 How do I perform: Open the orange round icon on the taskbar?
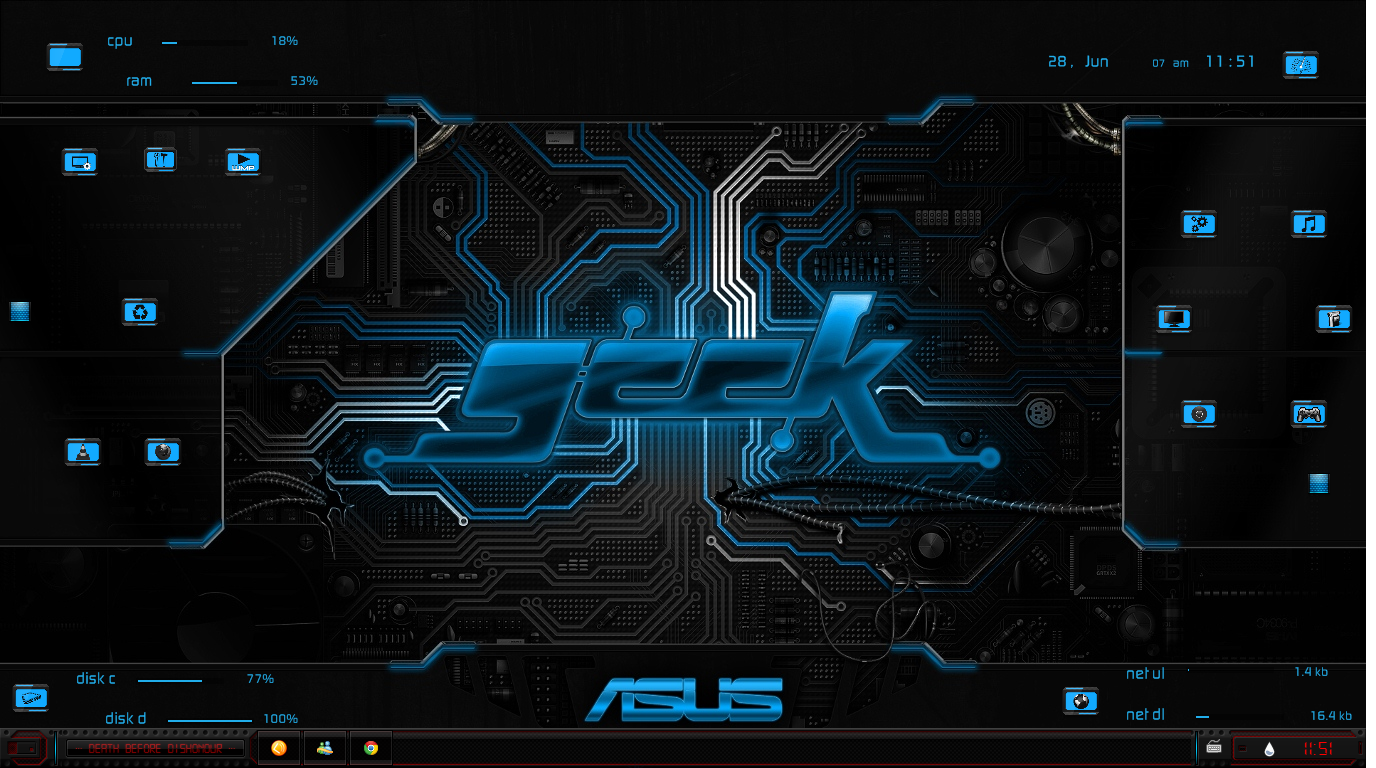[x=279, y=748]
